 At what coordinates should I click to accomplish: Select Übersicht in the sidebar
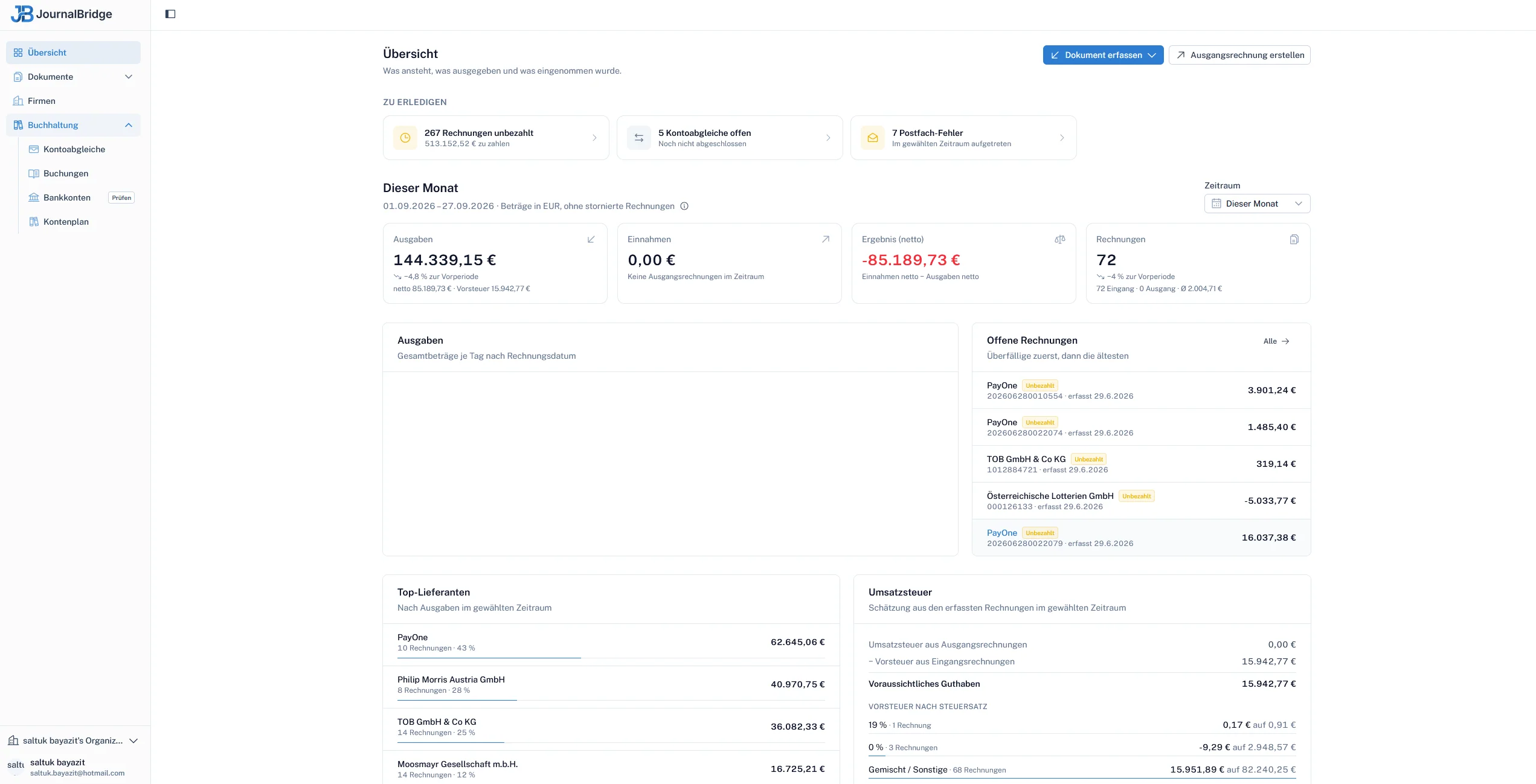(x=73, y=53)
